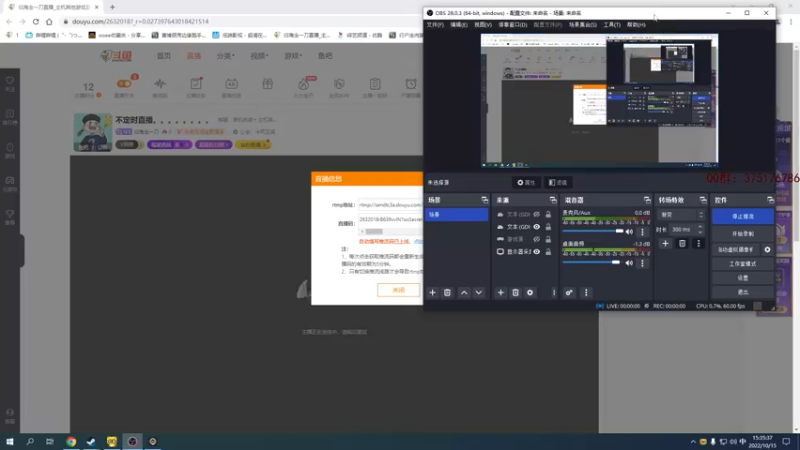The width and height of the screenshot is (800, 450).
Task: Adjust Mic/Aux volume slider
Action: (593, 231)
